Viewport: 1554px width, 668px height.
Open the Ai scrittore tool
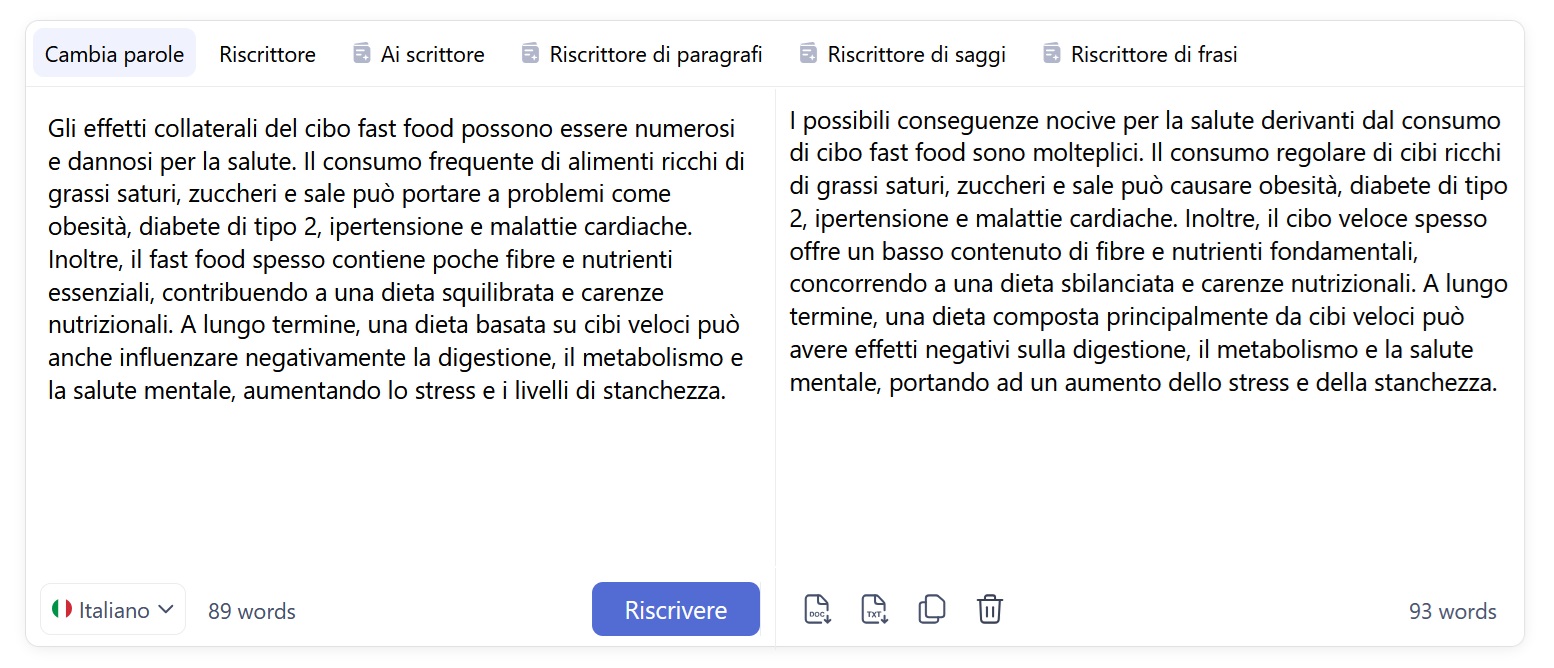[418, 53]
